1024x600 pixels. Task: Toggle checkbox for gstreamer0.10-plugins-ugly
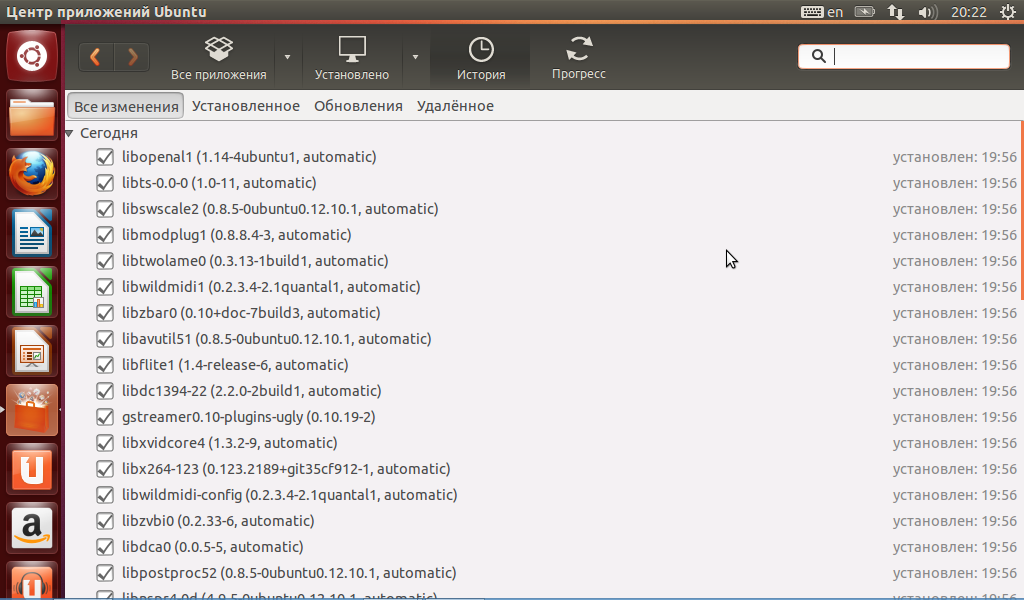coord(104,417)
